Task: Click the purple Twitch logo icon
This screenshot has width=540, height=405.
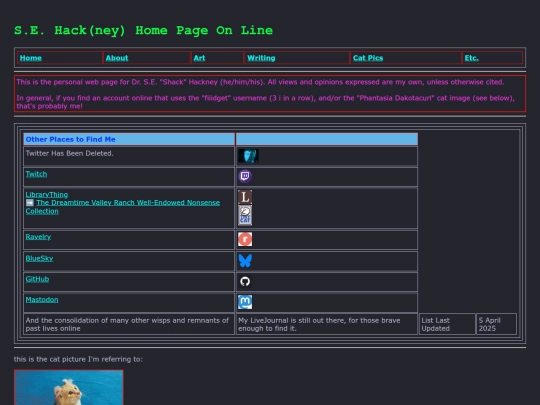Action: point(245,176)
